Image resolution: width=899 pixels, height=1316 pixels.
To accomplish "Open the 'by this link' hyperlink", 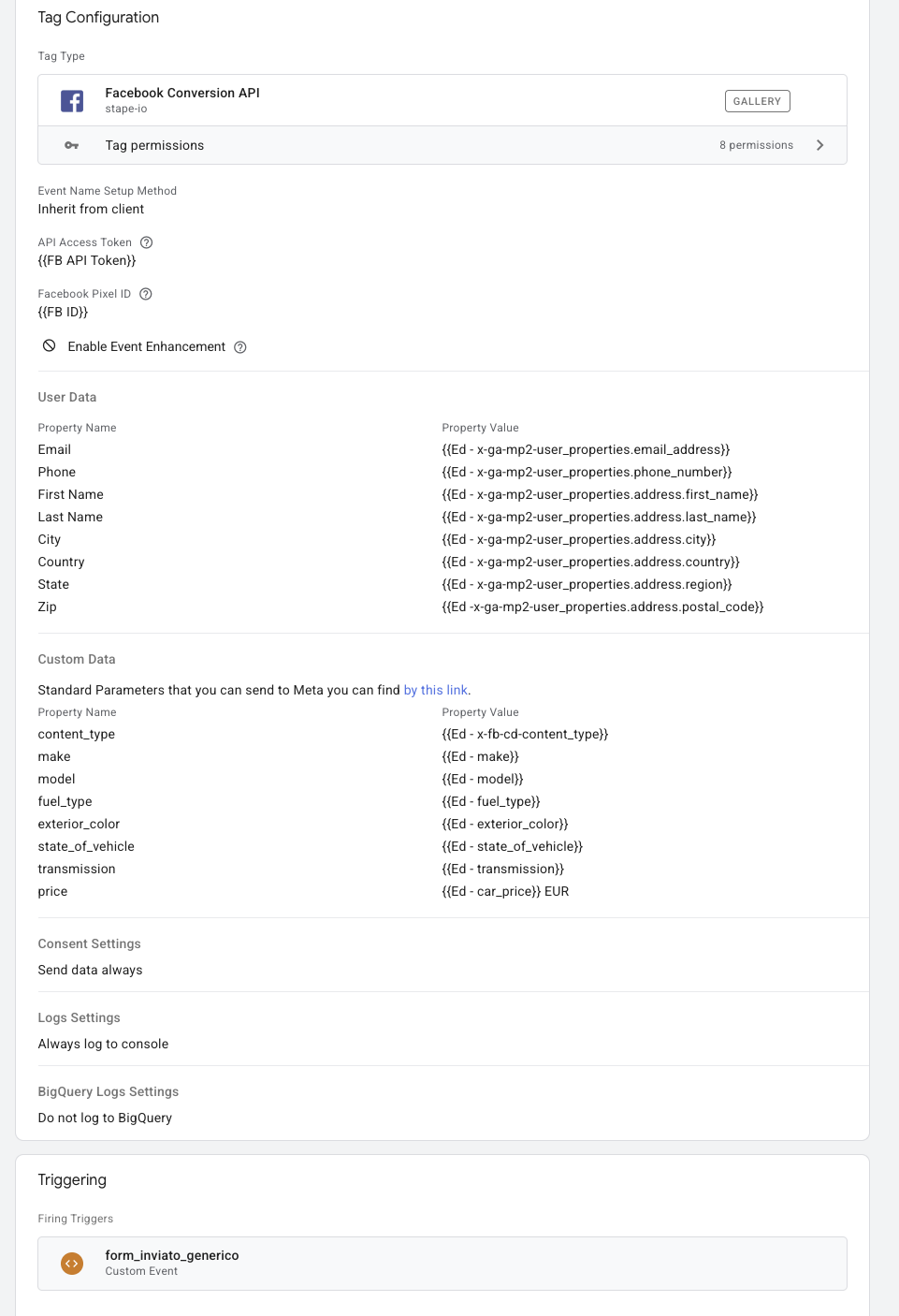I will tap(436, 690).
